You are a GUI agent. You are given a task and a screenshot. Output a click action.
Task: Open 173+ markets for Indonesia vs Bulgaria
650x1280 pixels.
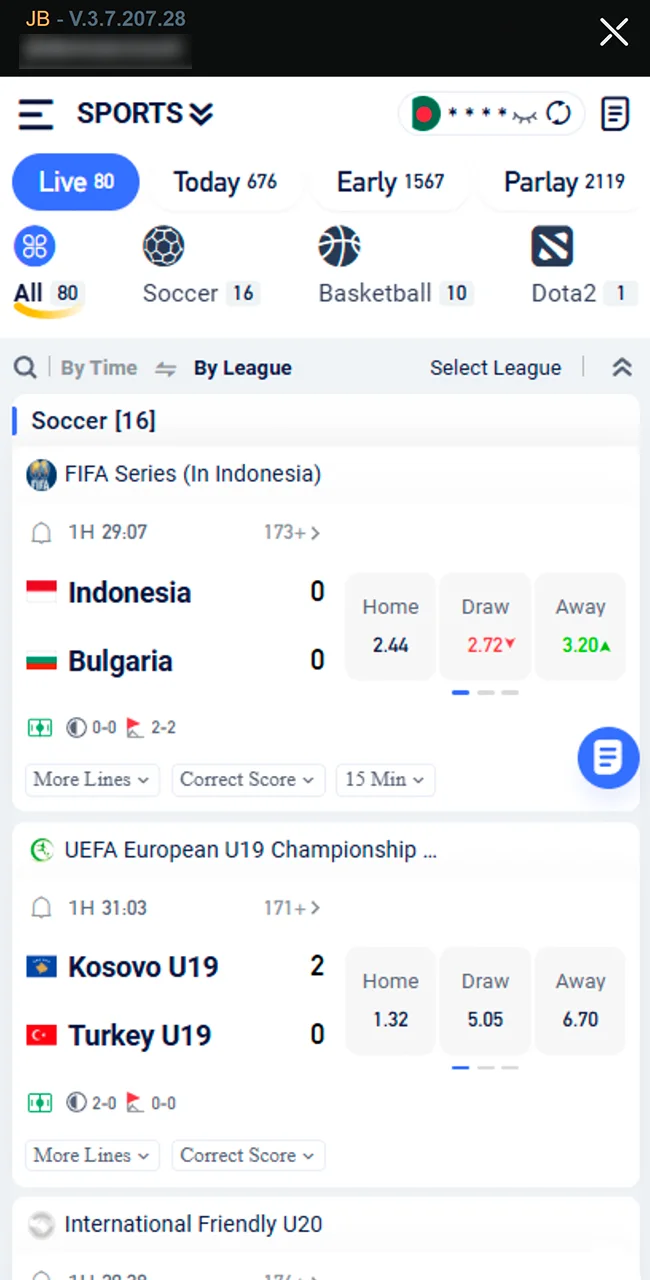pyautogui.click(x=290, y=532)
